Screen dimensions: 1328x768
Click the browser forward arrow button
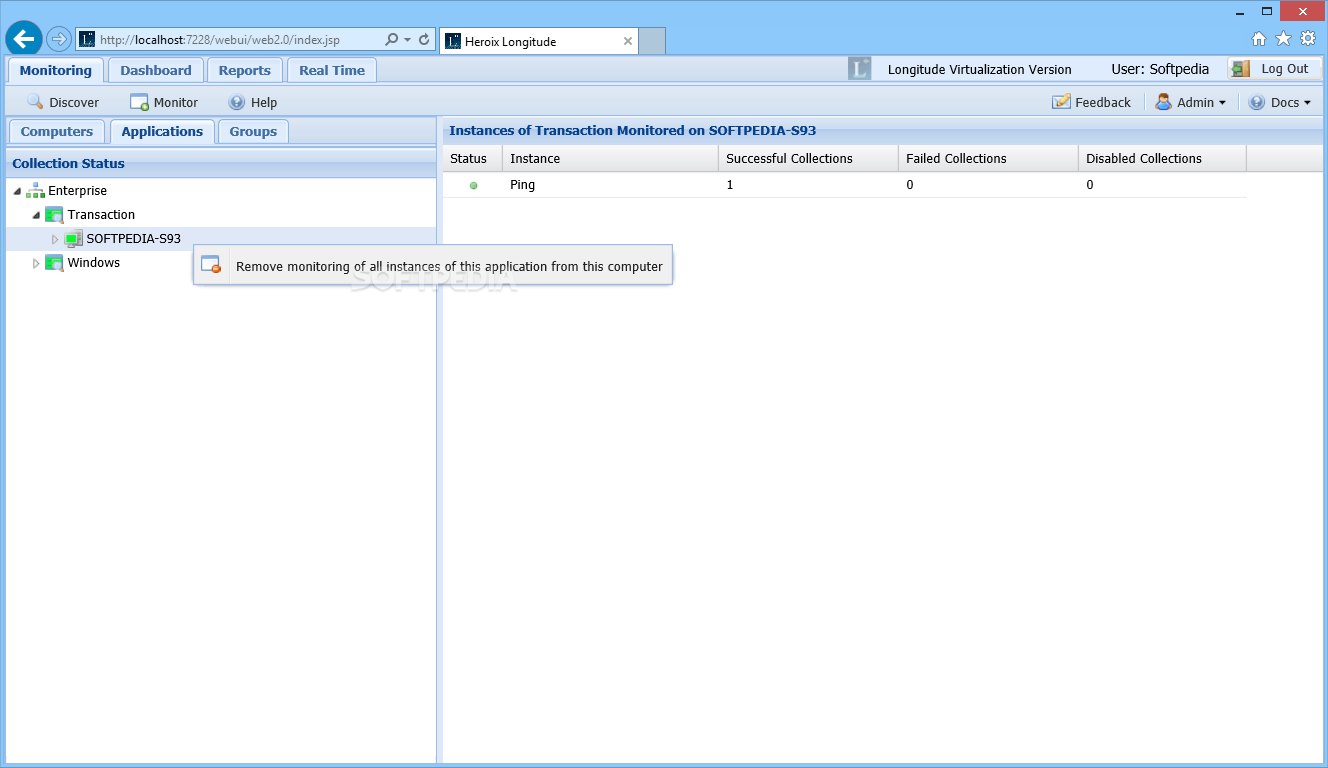(x=59, y=40)
